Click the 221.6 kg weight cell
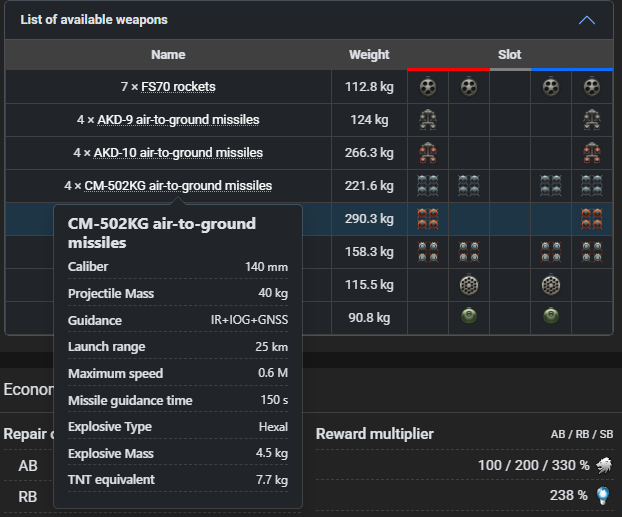 [369, 185]
